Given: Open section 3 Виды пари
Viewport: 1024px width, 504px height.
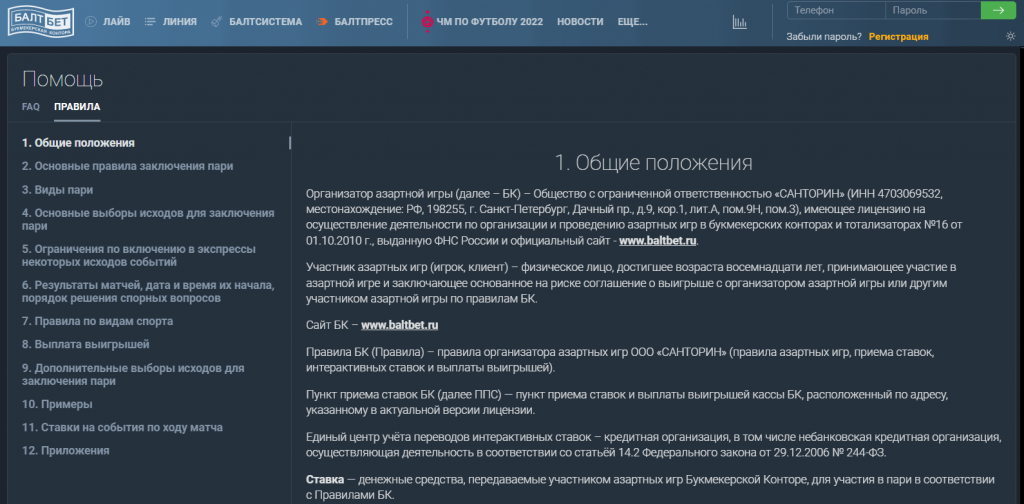Looking at the screenshot, I should (x=58, y=189).
